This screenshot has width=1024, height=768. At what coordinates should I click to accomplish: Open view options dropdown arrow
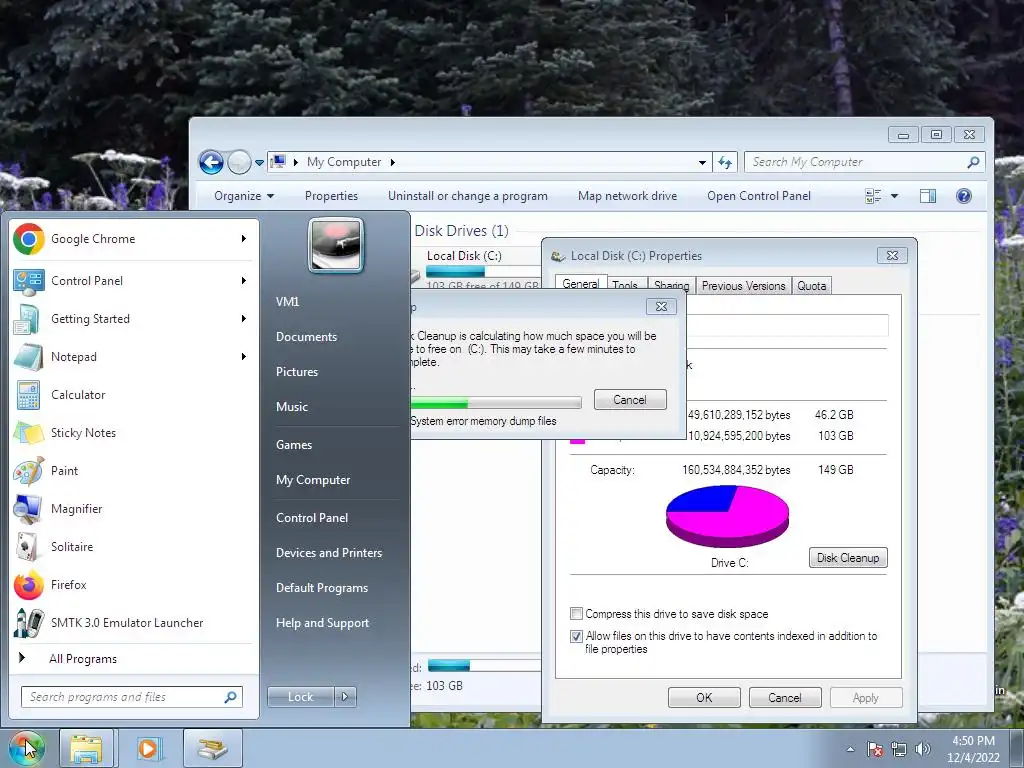(x=894, y=196)
